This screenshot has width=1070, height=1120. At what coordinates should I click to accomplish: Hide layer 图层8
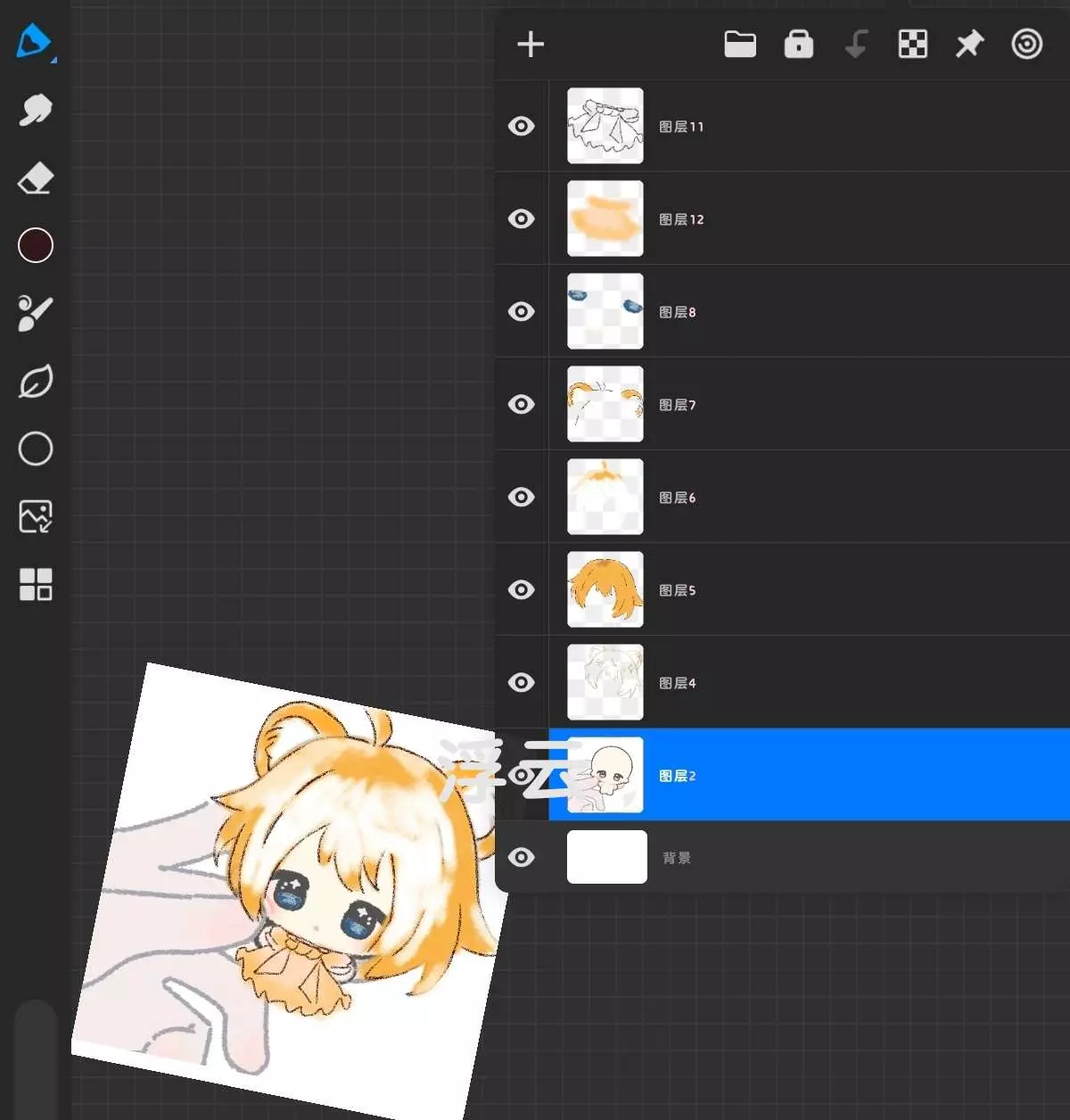522,311
